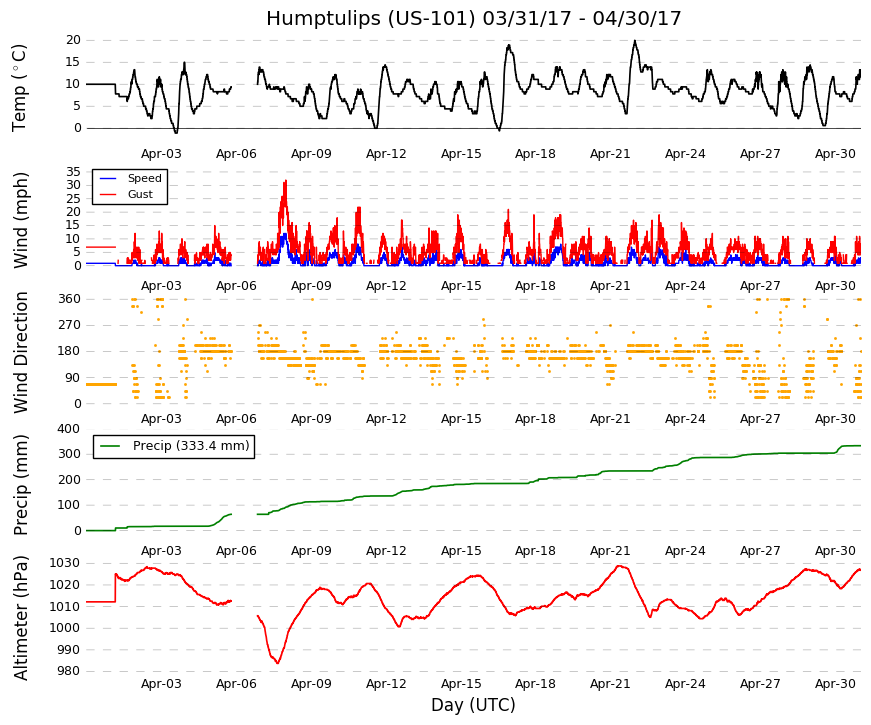The image size is (871, 725).
Task: Click Apr-21 tick under temperature plot
Action: coord(610,154)
